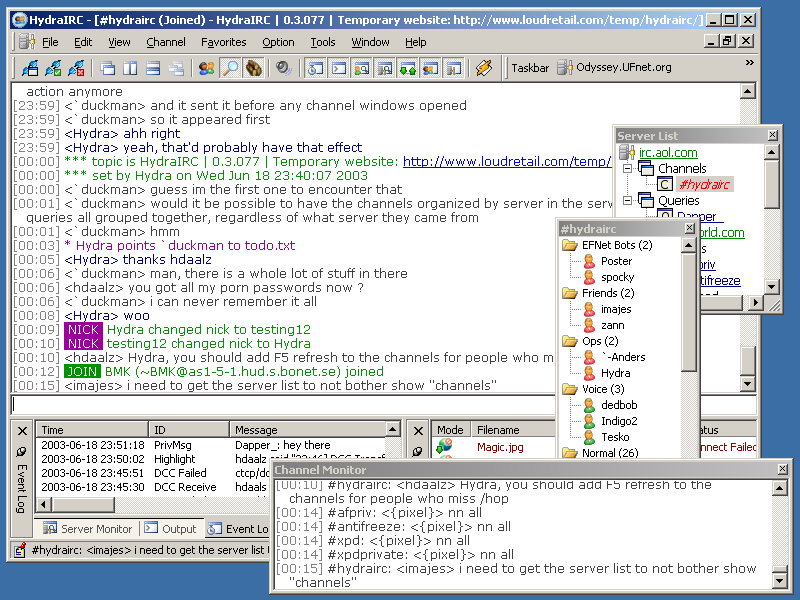Open the Tools menu
The height and width of the screenshot is (600, 800).
coord(323,42)
